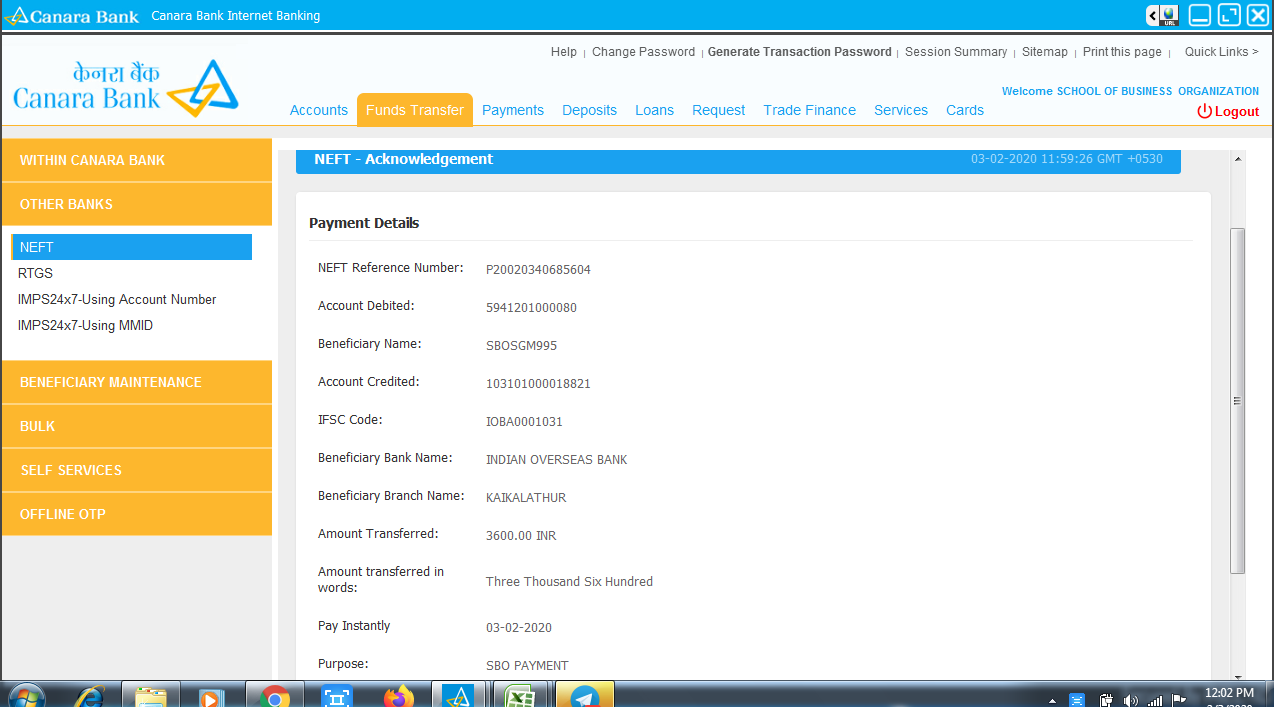
Task: Click Generate Transaction Password link
Action: click(x=800, y=52)
